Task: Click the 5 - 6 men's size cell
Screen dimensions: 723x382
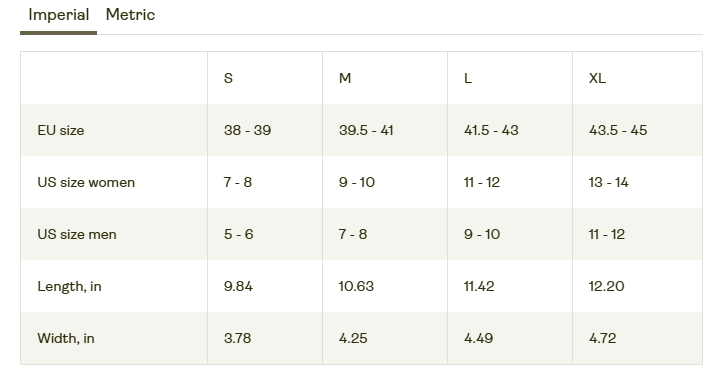Action: pos(239,234)
